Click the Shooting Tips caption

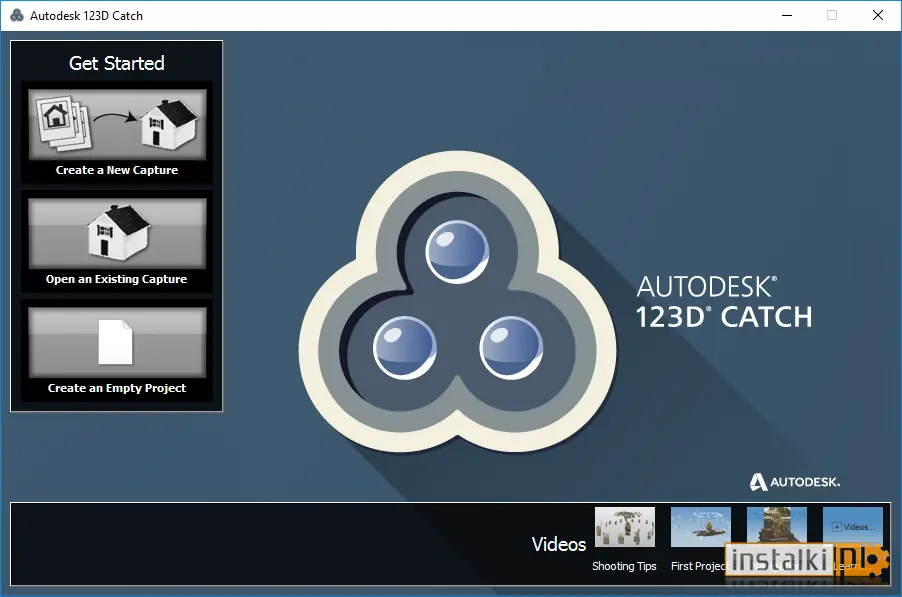(624, 566)
